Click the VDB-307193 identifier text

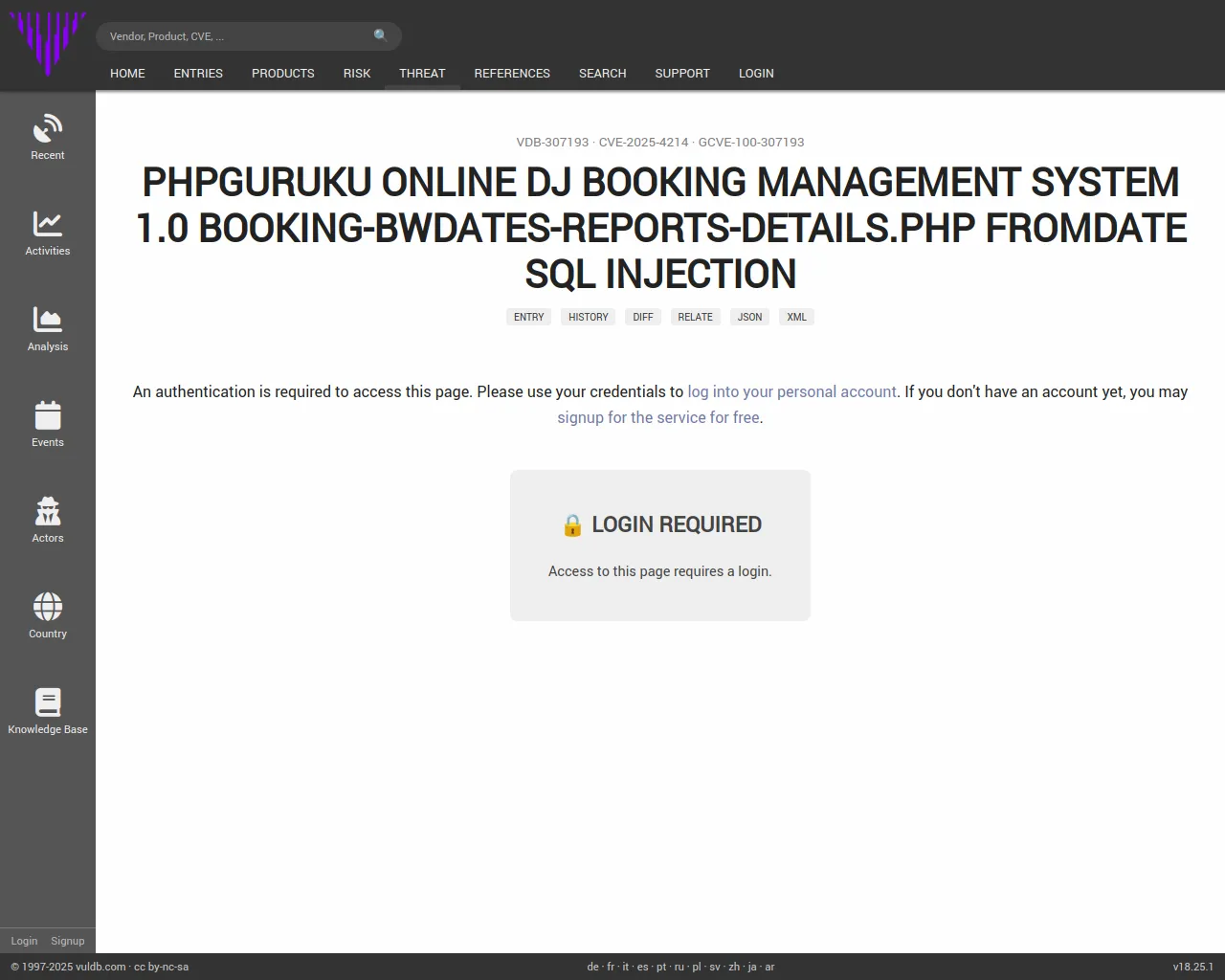tap(552, 142)
